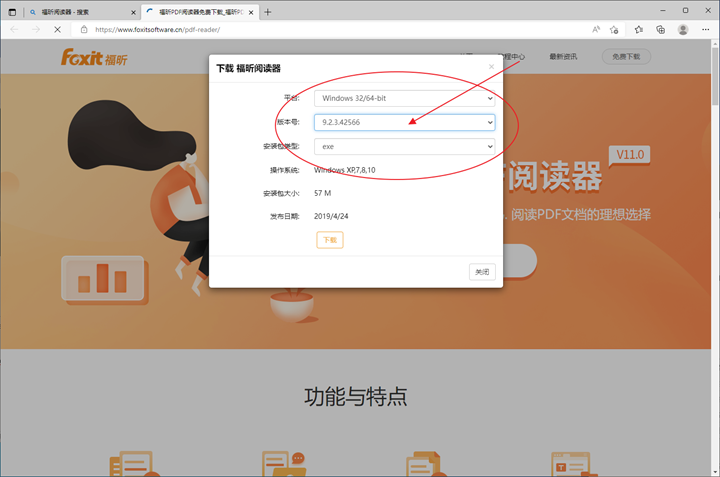Open the tab actions menu icon
This screenshot has width=720, height=477.
pos(12,12)
